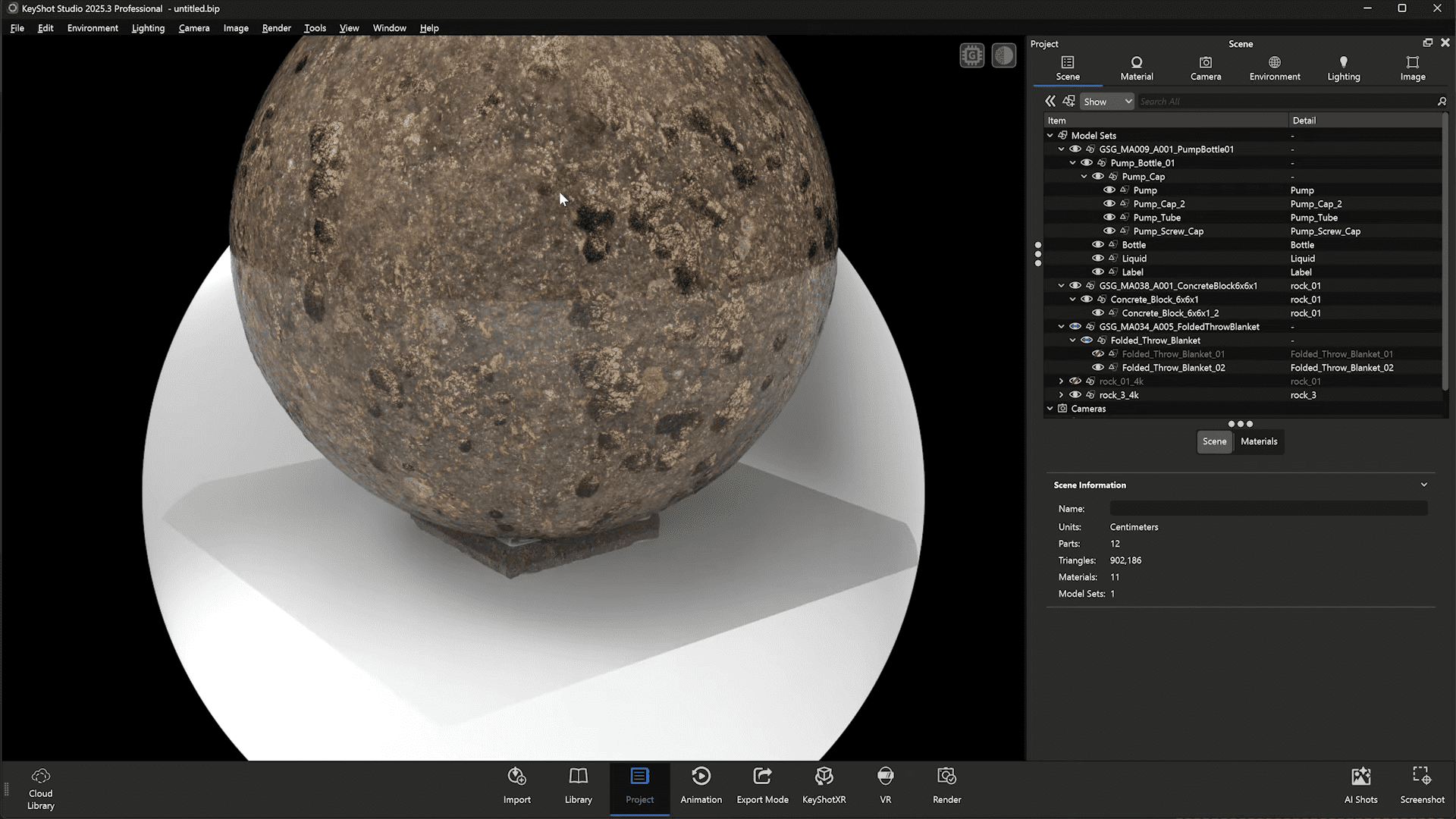The height and width of the screenshot is (819, 1456).
Task: Click the Render button
Action: 946,786
